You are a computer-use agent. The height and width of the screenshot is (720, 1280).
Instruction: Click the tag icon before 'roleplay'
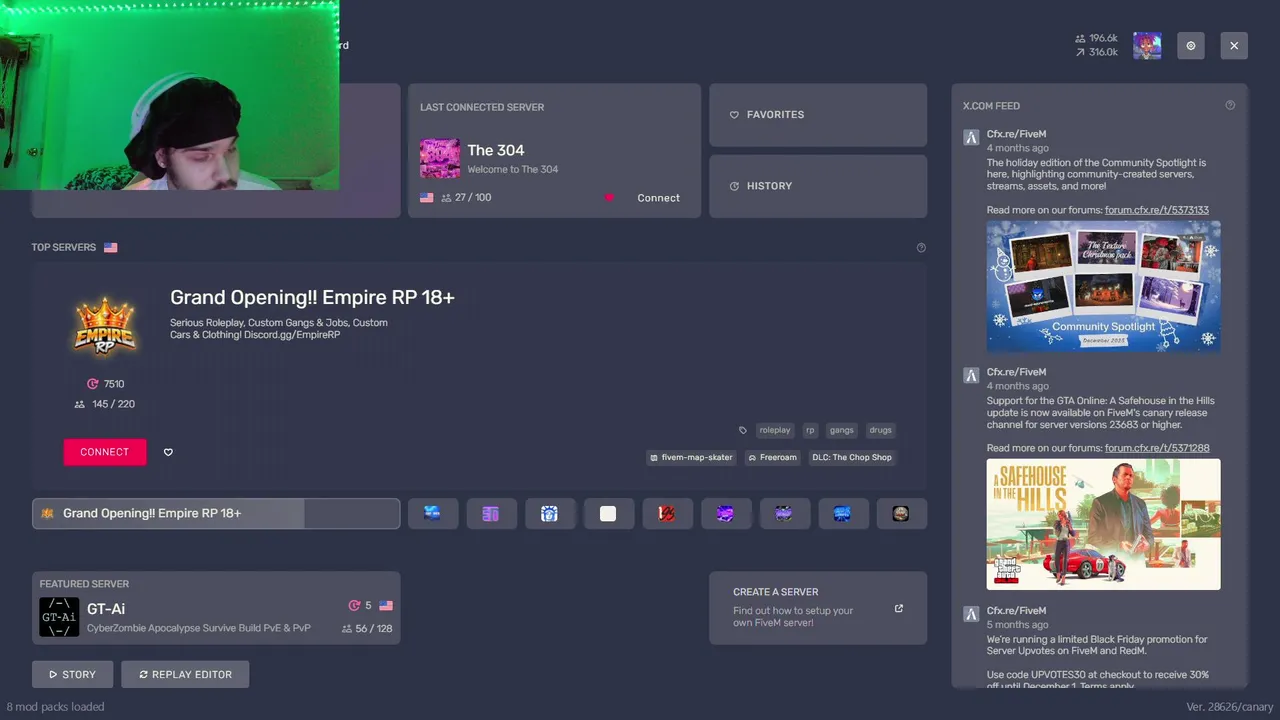coord(742,430)
